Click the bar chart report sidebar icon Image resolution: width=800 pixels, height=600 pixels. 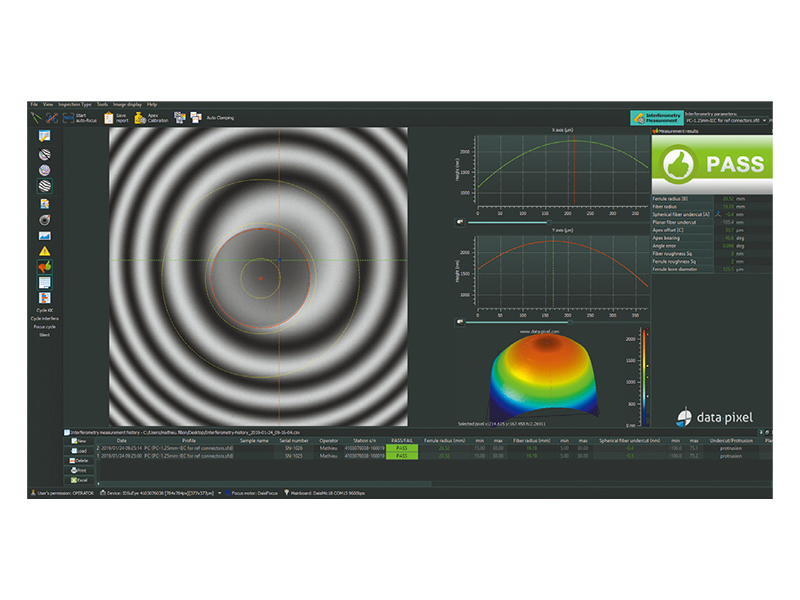pos(44,298)
